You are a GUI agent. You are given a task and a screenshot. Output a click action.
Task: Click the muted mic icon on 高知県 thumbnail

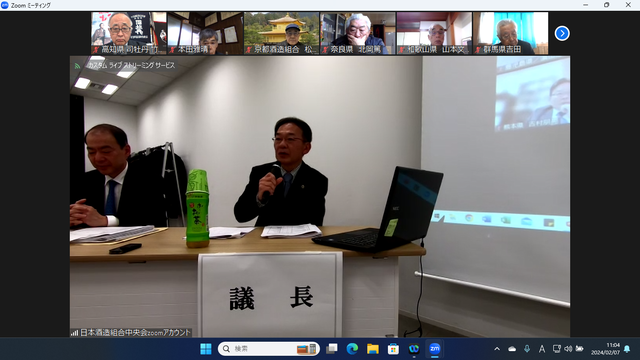click(x=96, y=50)
